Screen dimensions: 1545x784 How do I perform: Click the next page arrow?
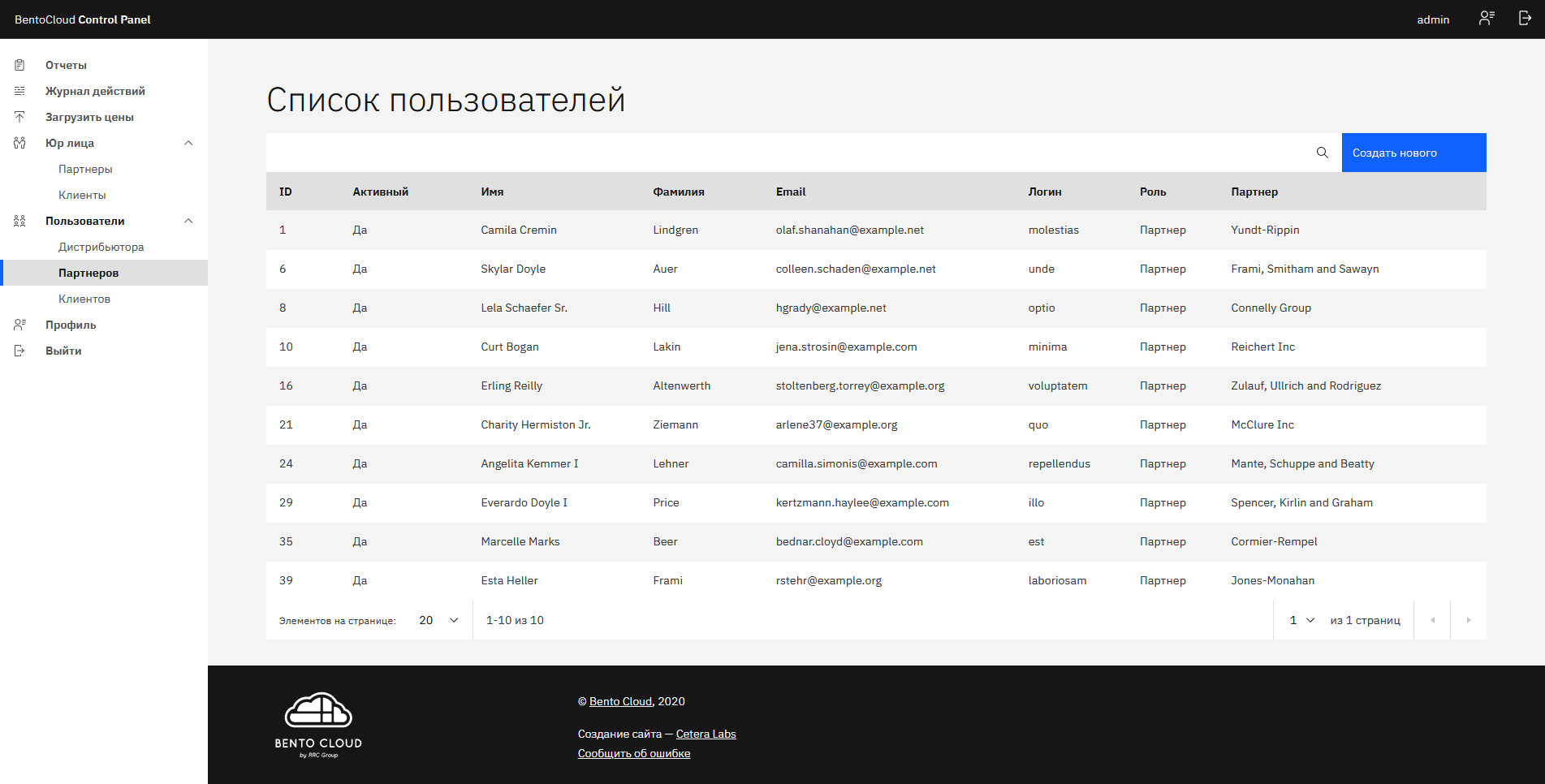point(1468,620)
